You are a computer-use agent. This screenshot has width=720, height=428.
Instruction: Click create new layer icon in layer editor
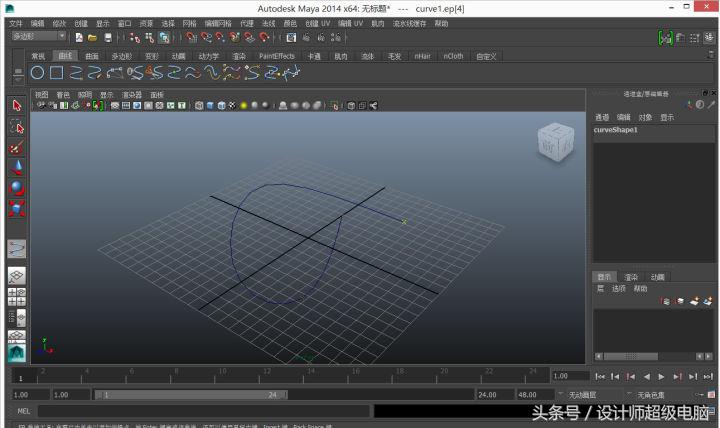695,301
